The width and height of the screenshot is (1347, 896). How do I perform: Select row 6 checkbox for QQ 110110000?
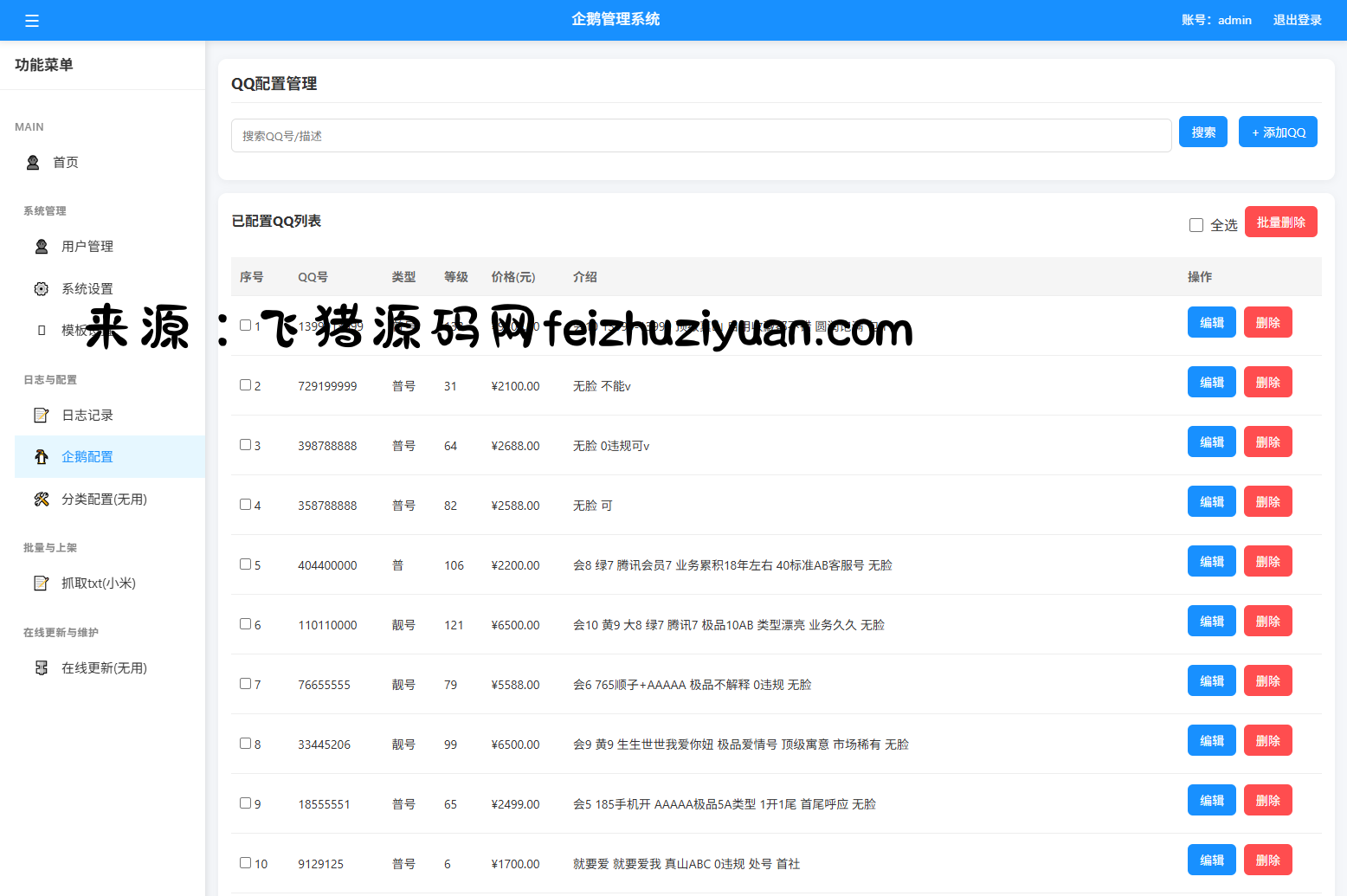pos(246,624)
